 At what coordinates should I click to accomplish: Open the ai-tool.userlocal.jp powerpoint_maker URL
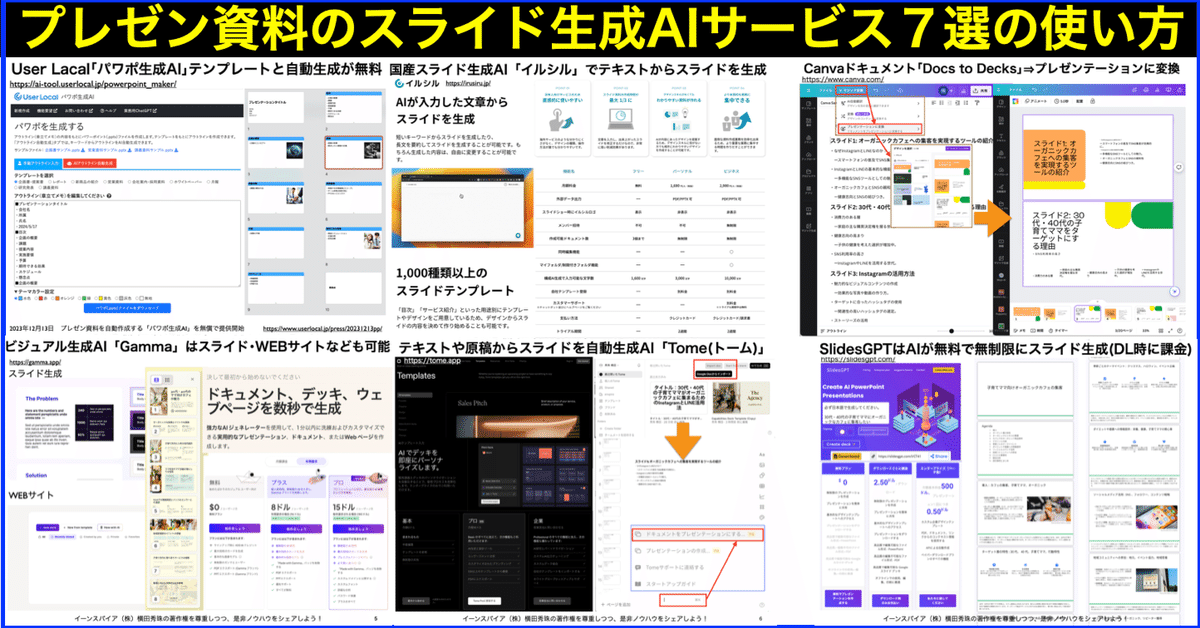(x=92, y=85)
